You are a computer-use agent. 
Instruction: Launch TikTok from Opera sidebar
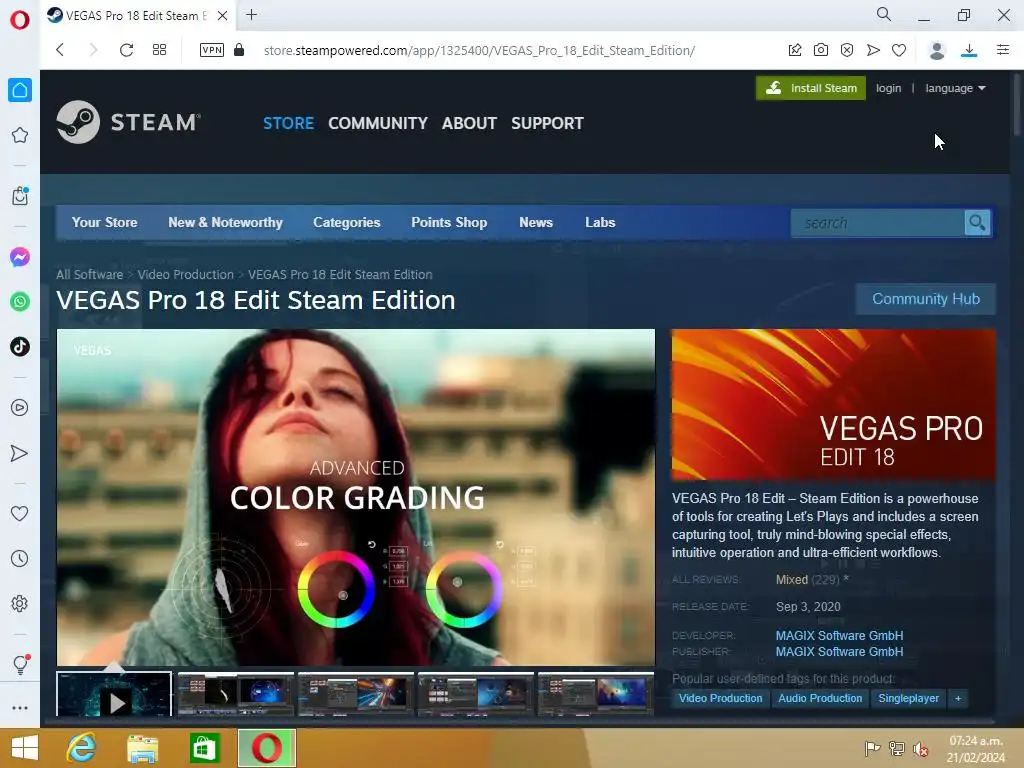pos(20,346)
